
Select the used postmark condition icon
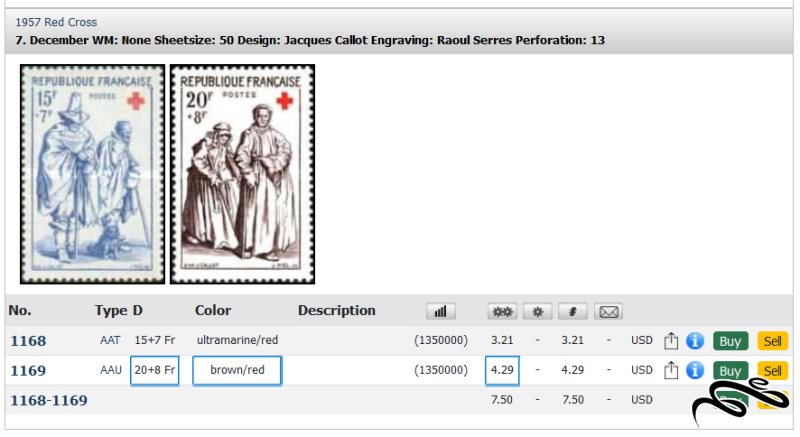pos(572,312)
